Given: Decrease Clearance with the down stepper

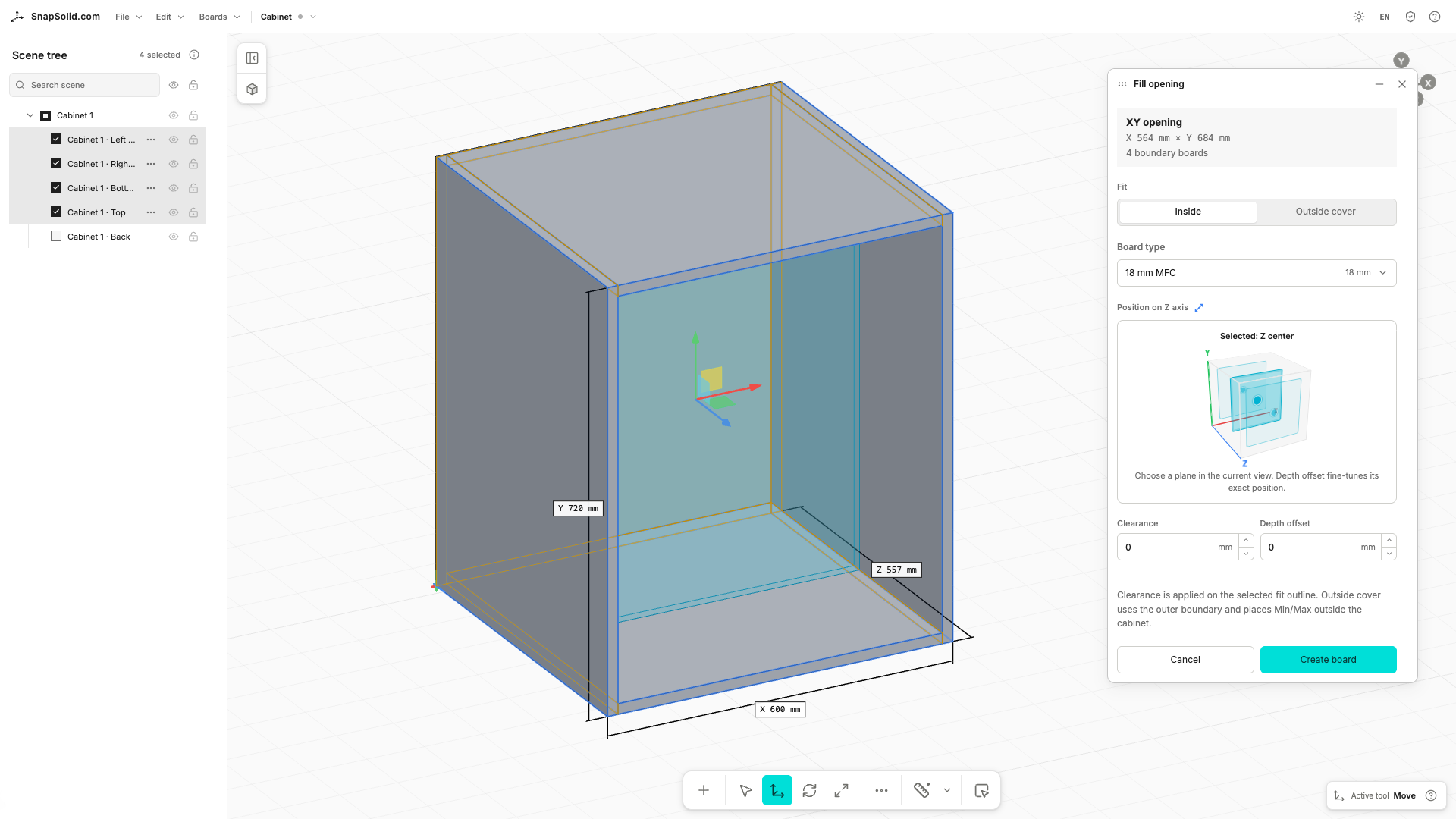Looking at the screenshot, I should [1246, 554].
